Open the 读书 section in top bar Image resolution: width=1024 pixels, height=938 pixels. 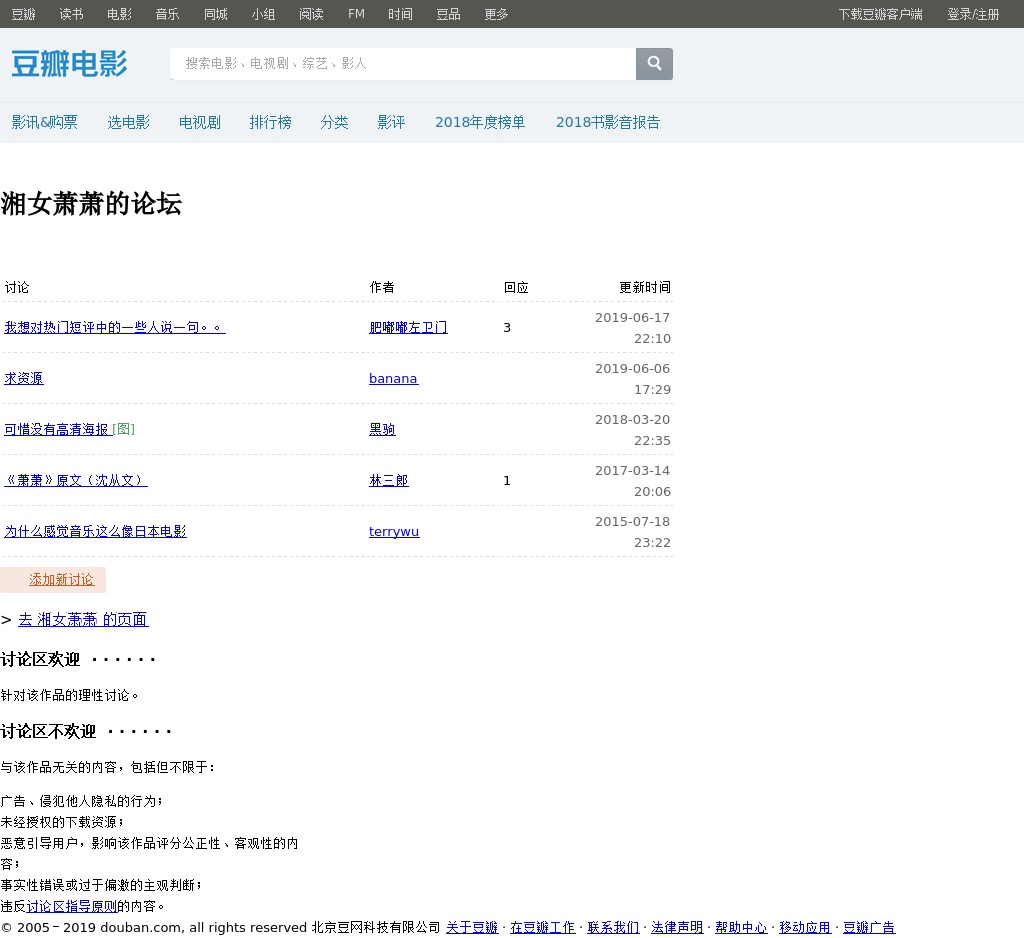71,14
